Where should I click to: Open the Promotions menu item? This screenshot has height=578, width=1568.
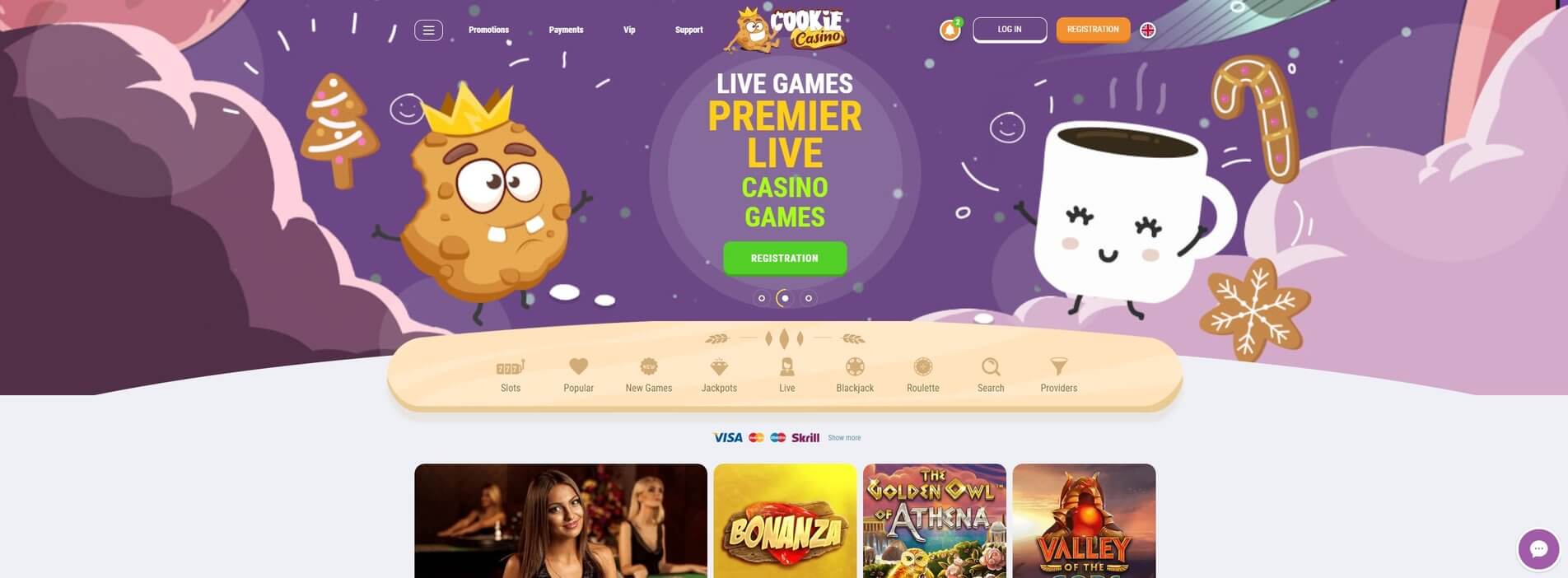[x=488, y=30]
